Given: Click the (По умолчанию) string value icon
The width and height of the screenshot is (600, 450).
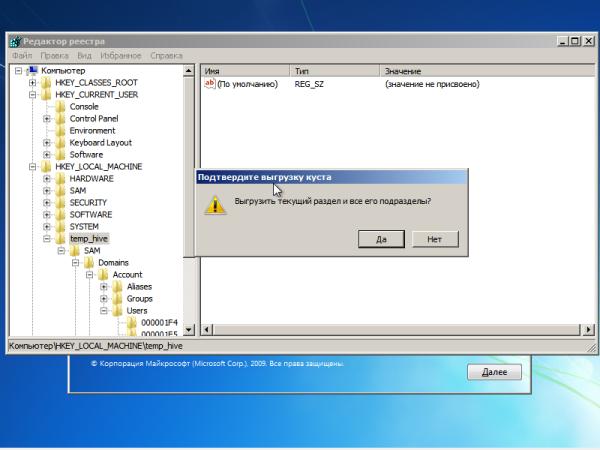Looking at the screenshot, I should 210,84.
